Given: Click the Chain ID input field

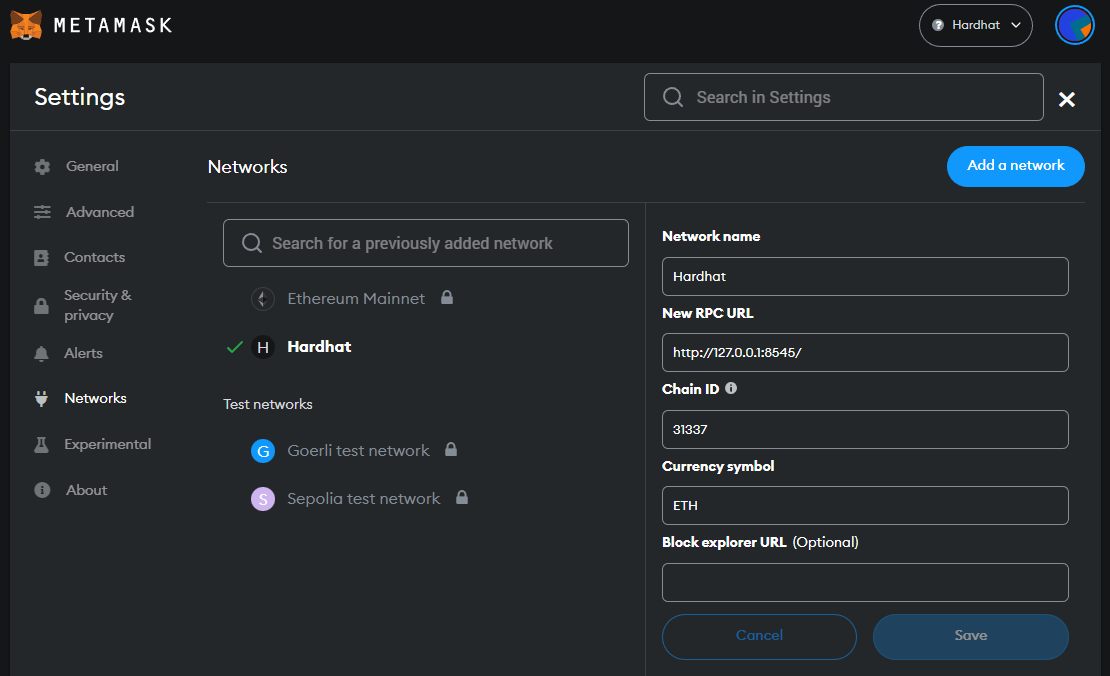Looking at the screenshot, I should [x=865, y=429].
